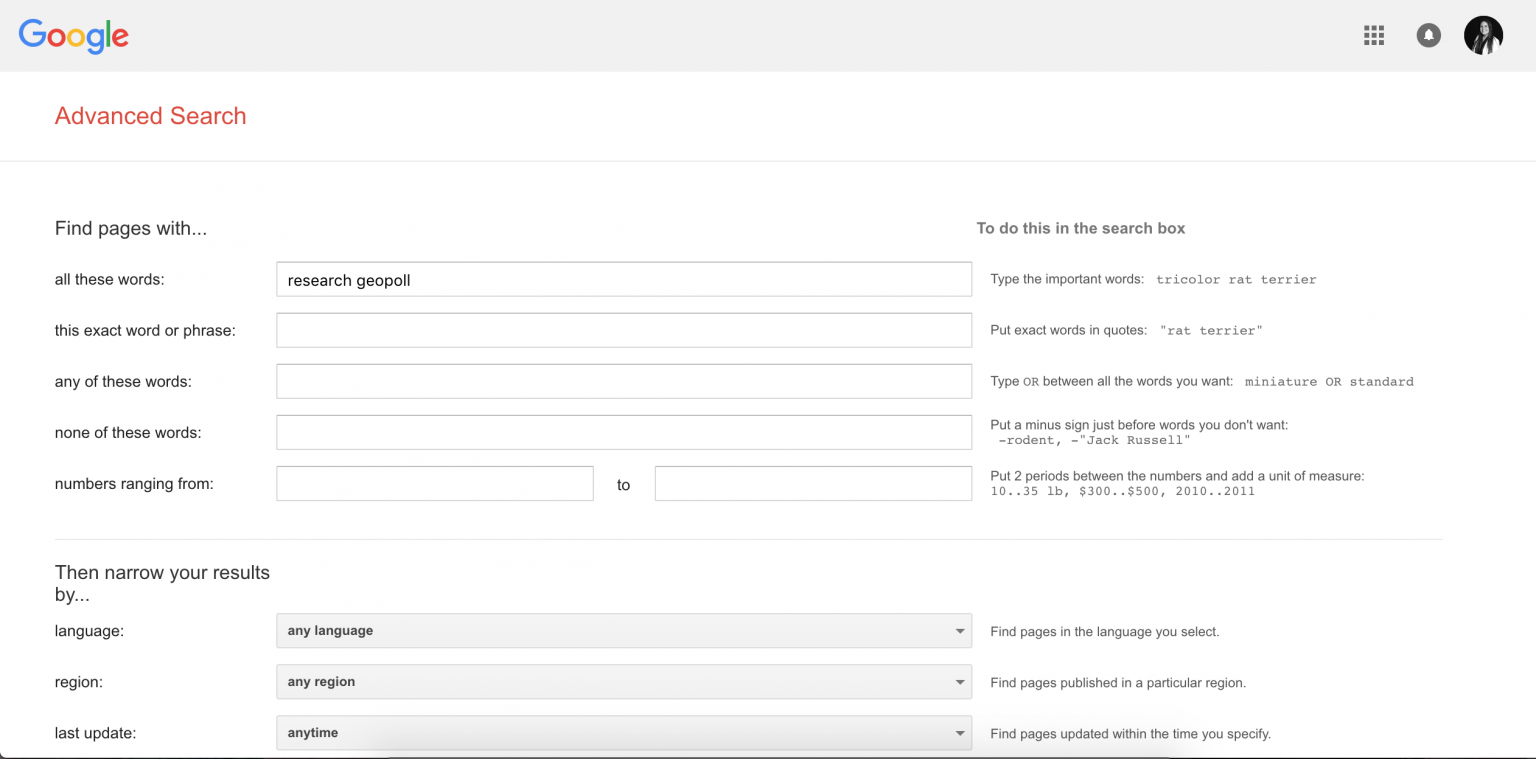1536x759 pixels.
Task: Click the region dropdown arrow
Action: point(960,682)
